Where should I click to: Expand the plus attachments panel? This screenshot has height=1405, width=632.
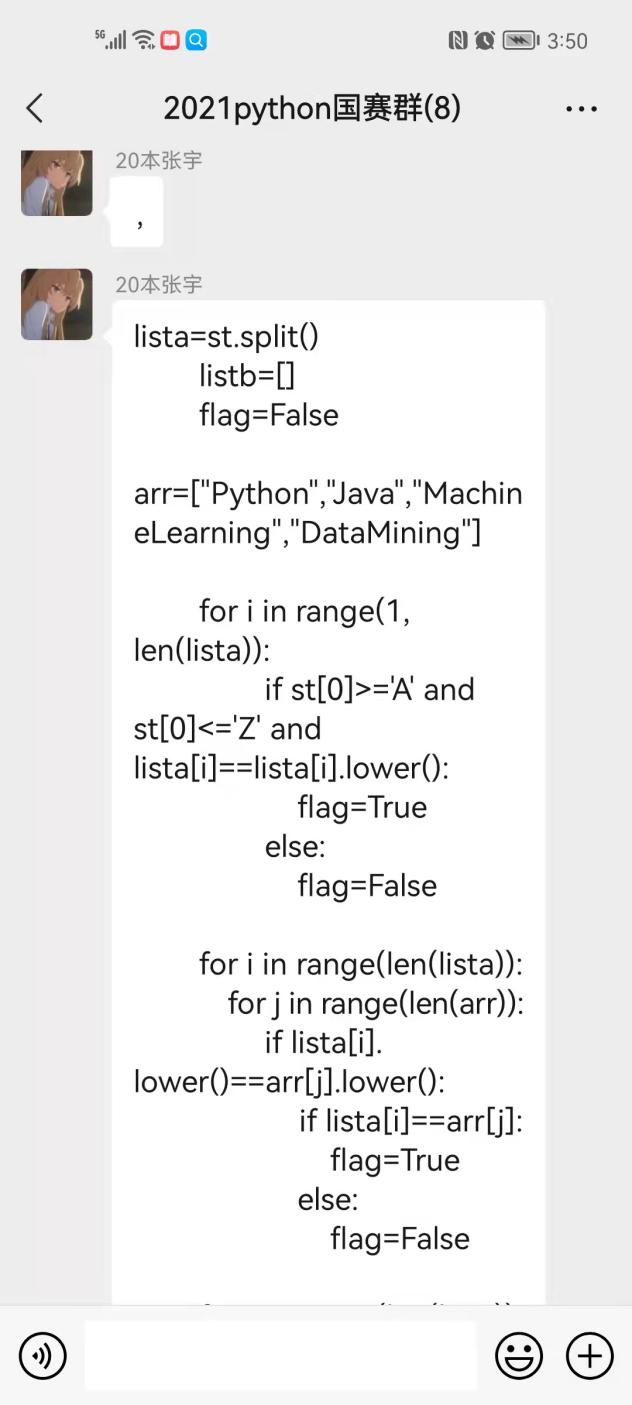click(x=590, y=1356)
